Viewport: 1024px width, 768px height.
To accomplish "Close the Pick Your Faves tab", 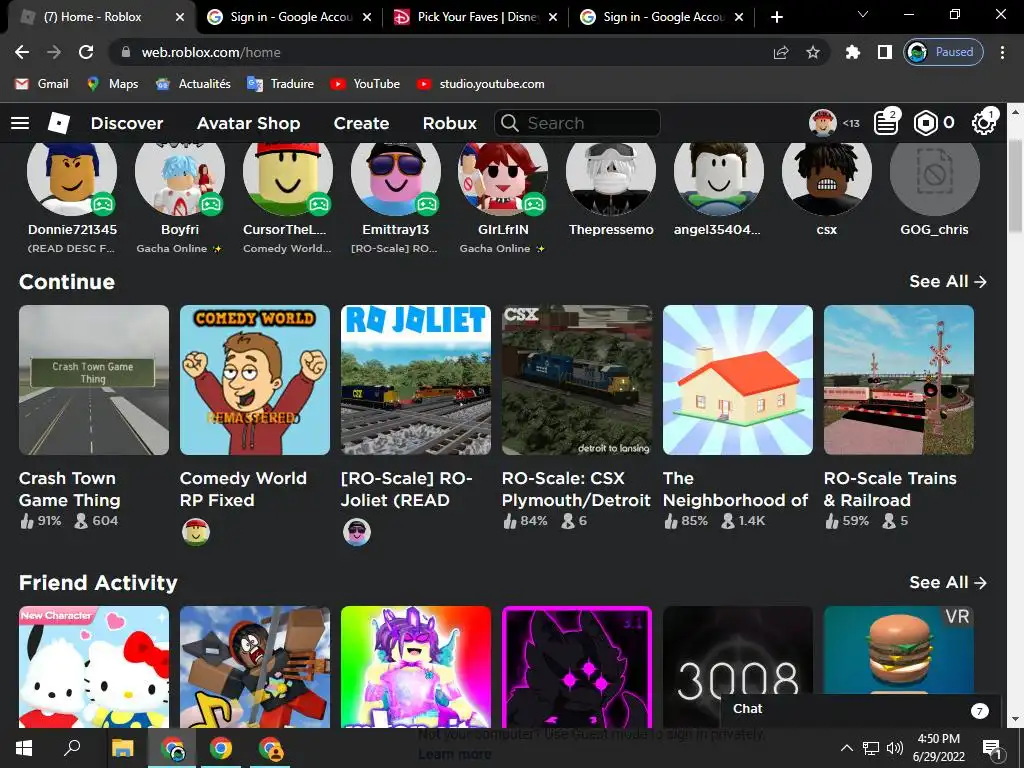I will click(x=552, y=17).
